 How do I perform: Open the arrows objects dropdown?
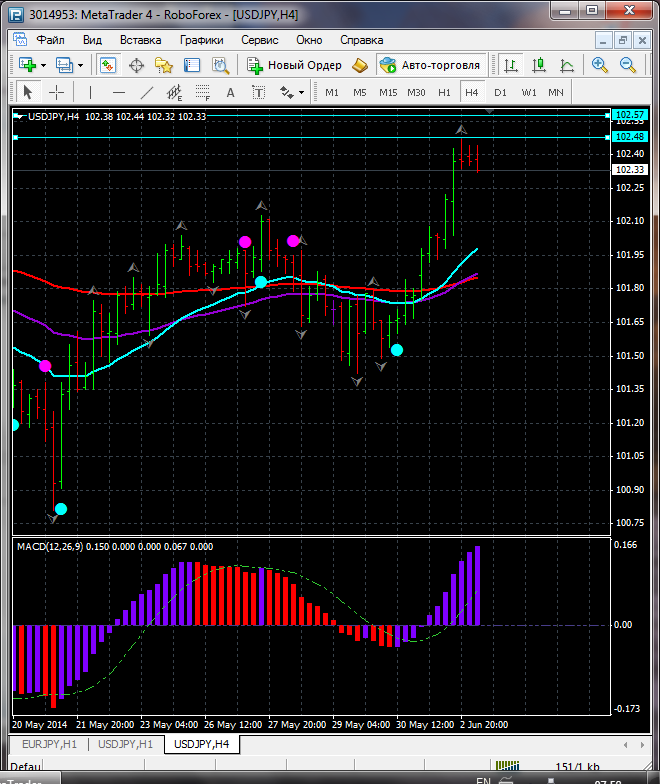[292, 92]
